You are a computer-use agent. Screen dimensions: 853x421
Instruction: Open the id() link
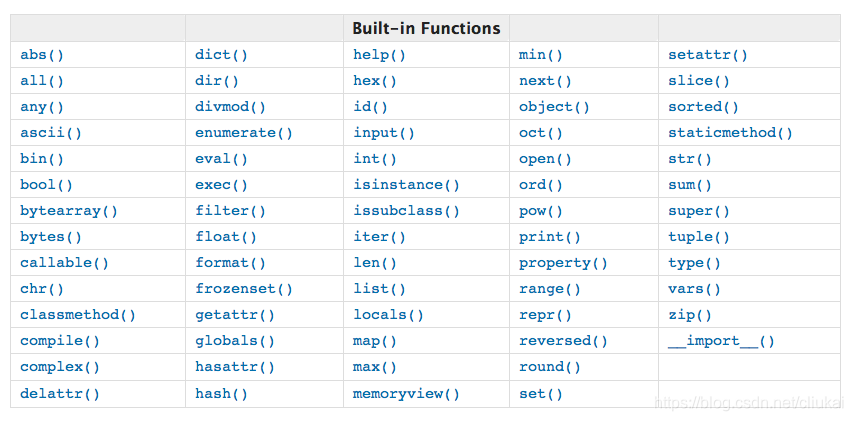click(x=371, y=107)
